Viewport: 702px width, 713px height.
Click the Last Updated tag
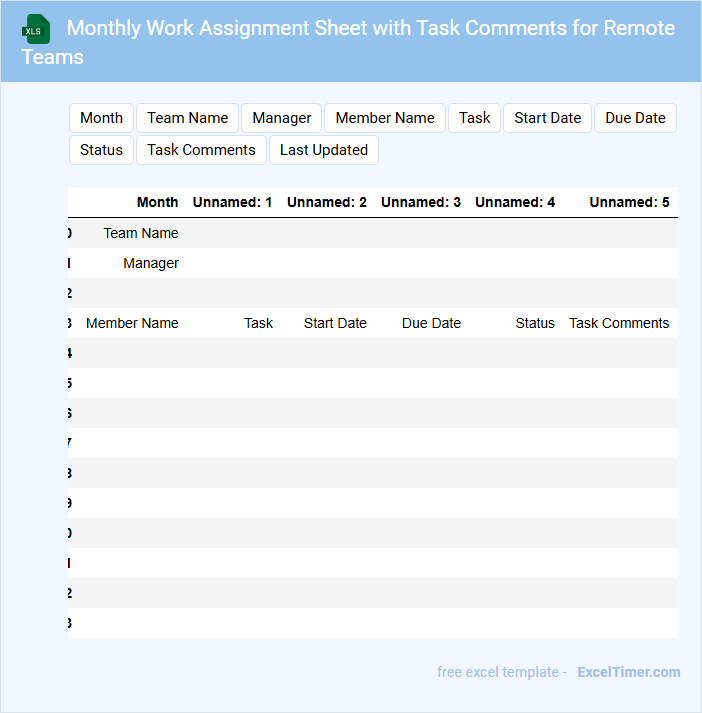(x=324, y=150)
